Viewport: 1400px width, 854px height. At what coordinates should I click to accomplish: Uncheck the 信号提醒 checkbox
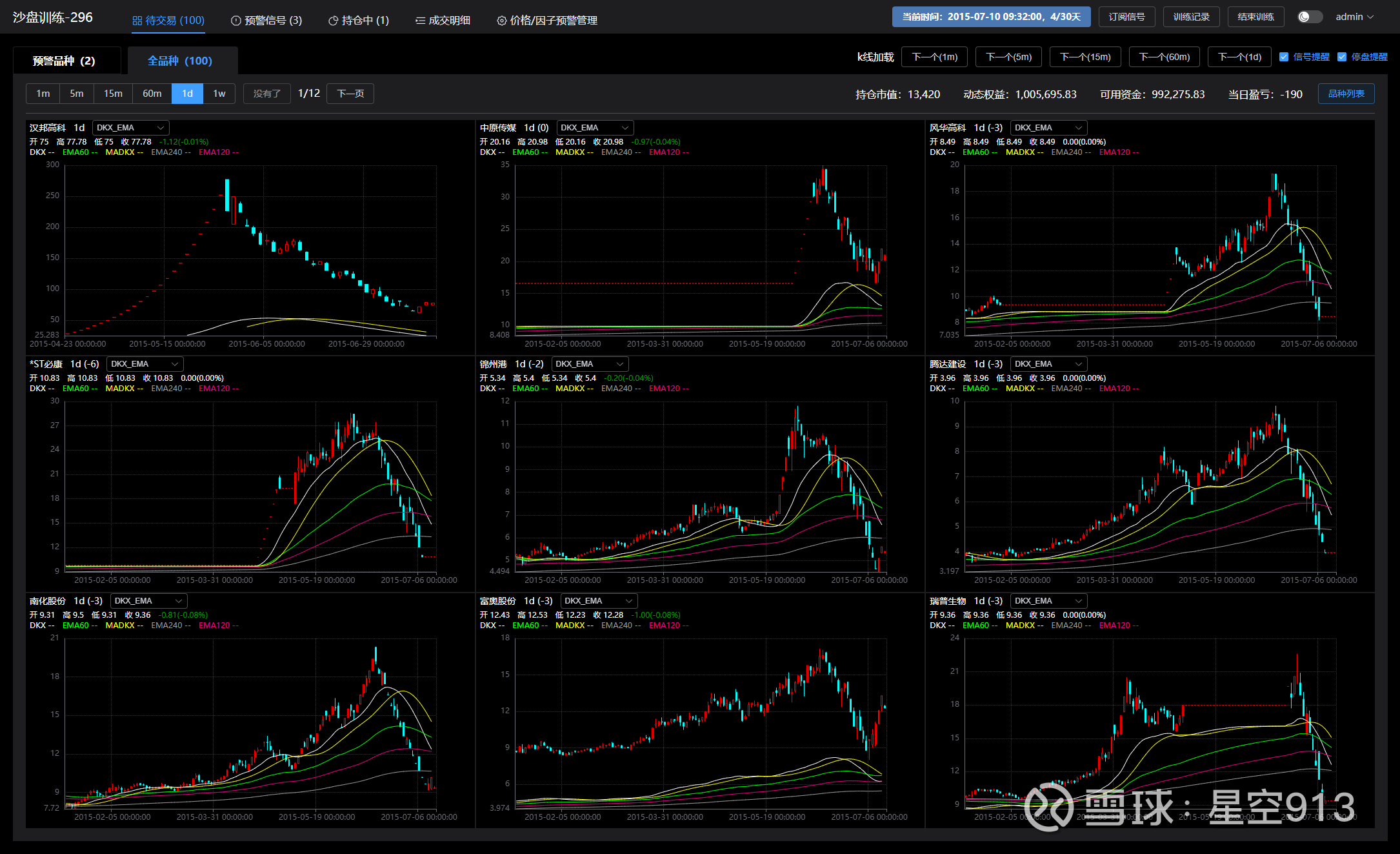1284,57
